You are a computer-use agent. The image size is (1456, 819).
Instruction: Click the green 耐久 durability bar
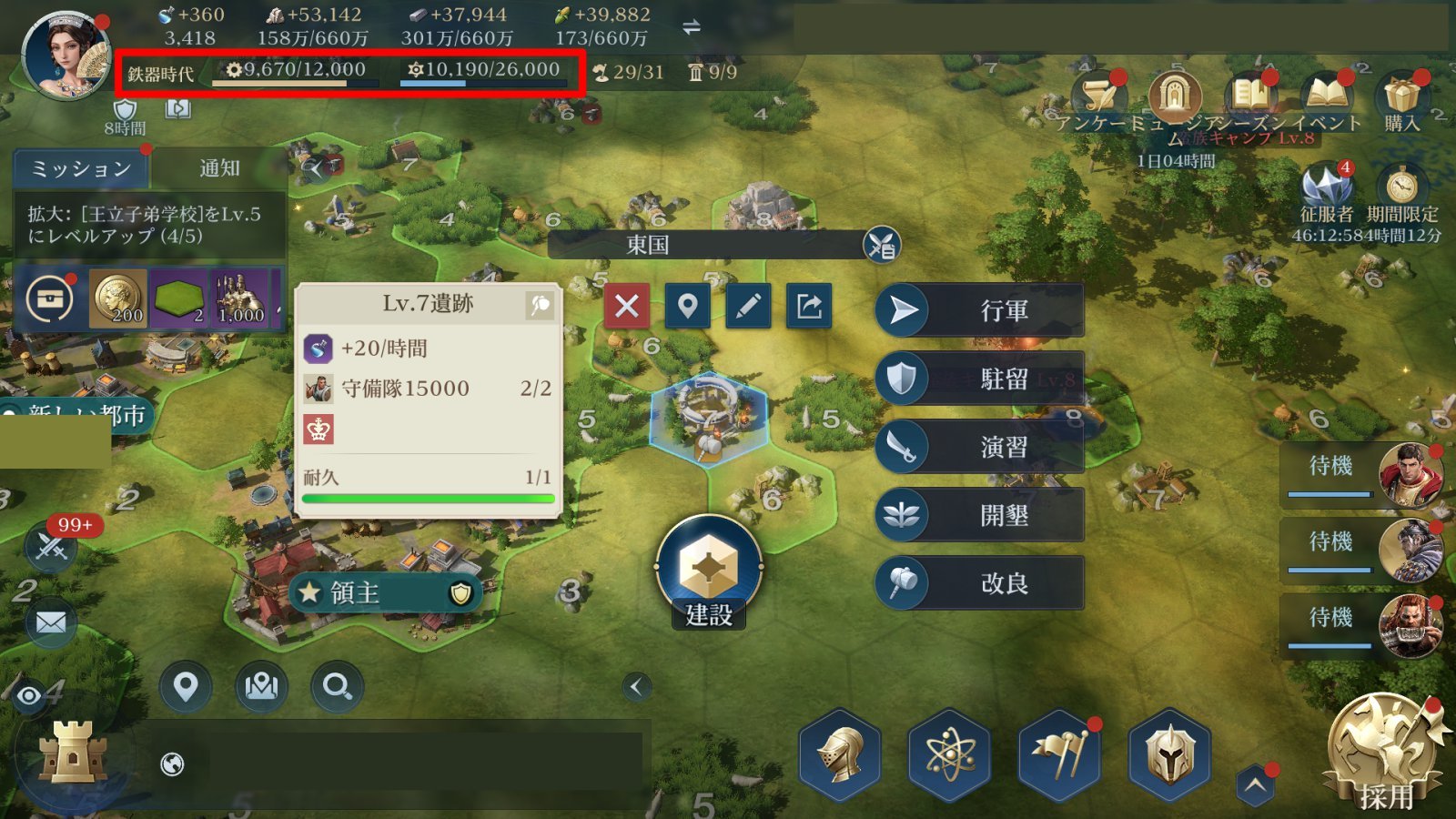tap(428, 499)
